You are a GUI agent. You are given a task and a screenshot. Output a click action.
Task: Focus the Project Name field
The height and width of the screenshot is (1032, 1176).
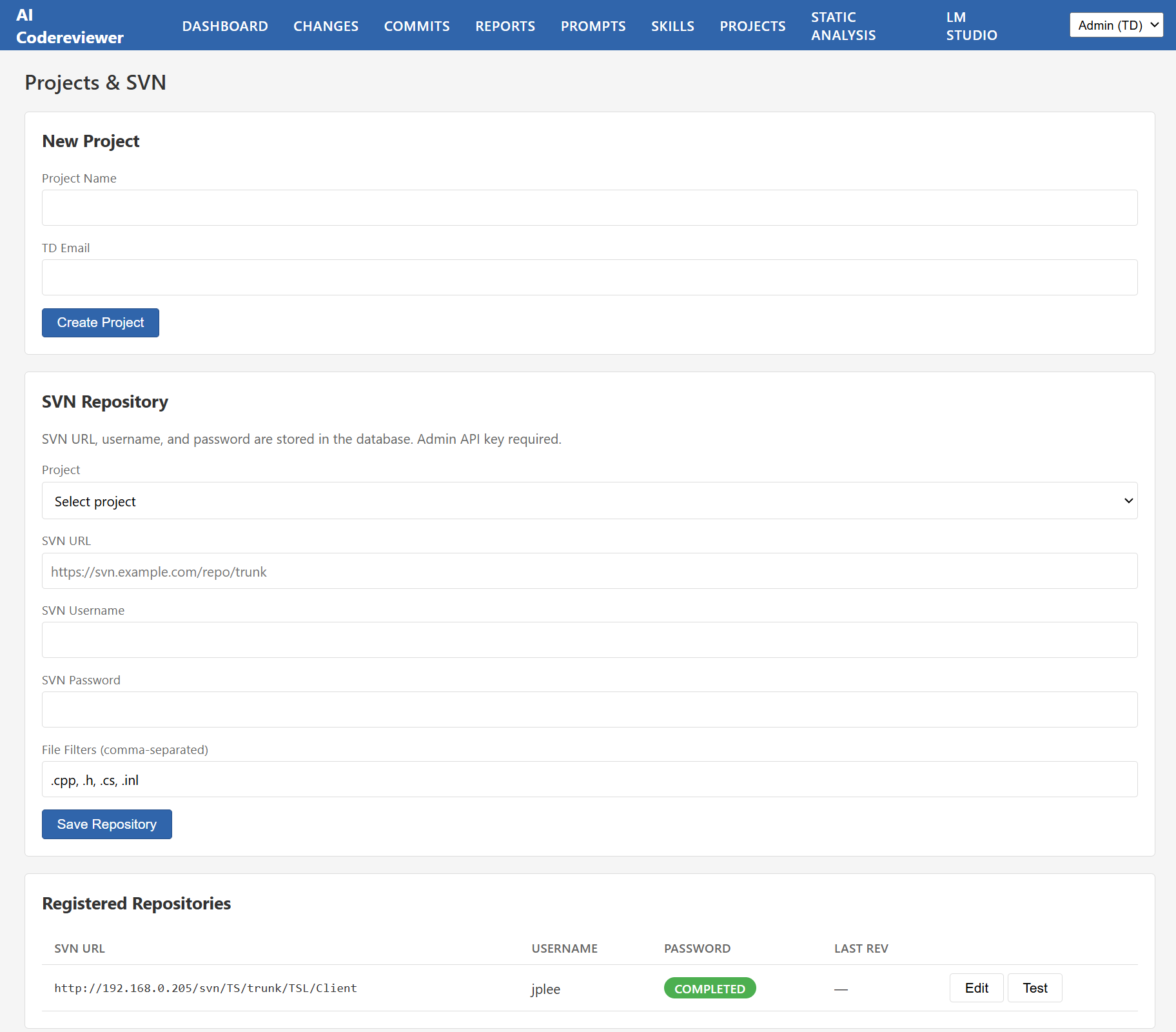(589, 208)
